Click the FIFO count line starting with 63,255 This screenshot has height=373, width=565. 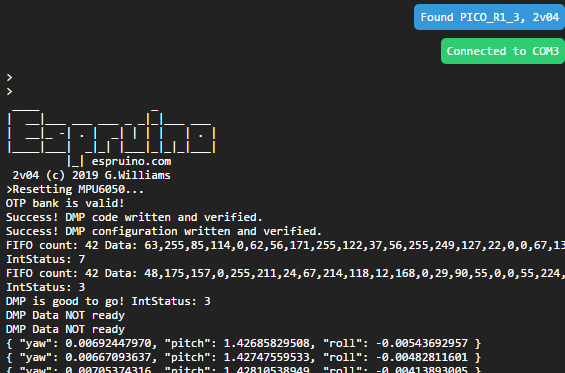click(285, 245)
